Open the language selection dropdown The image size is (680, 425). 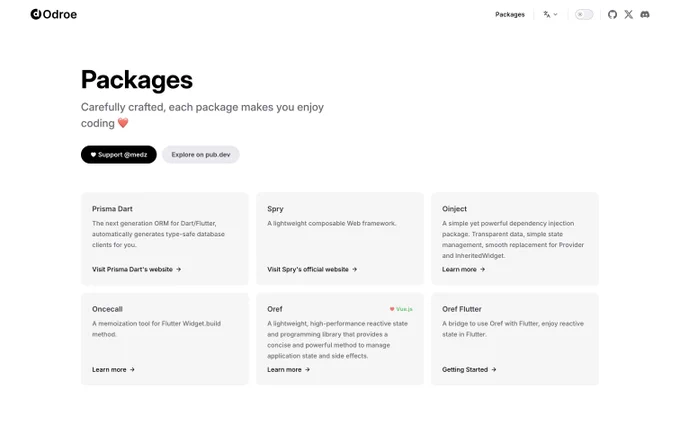[550, 14]
